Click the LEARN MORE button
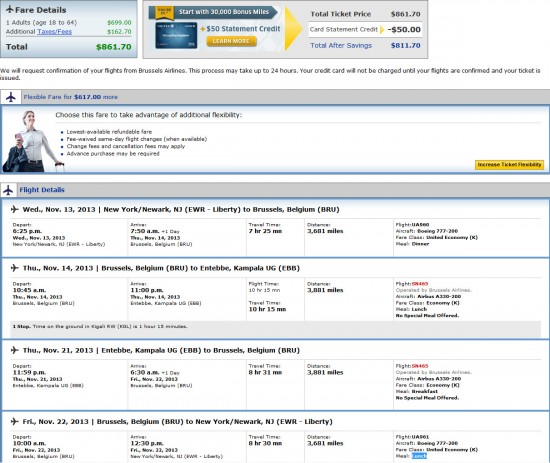The image size is (550, 463). coord(231,41)
